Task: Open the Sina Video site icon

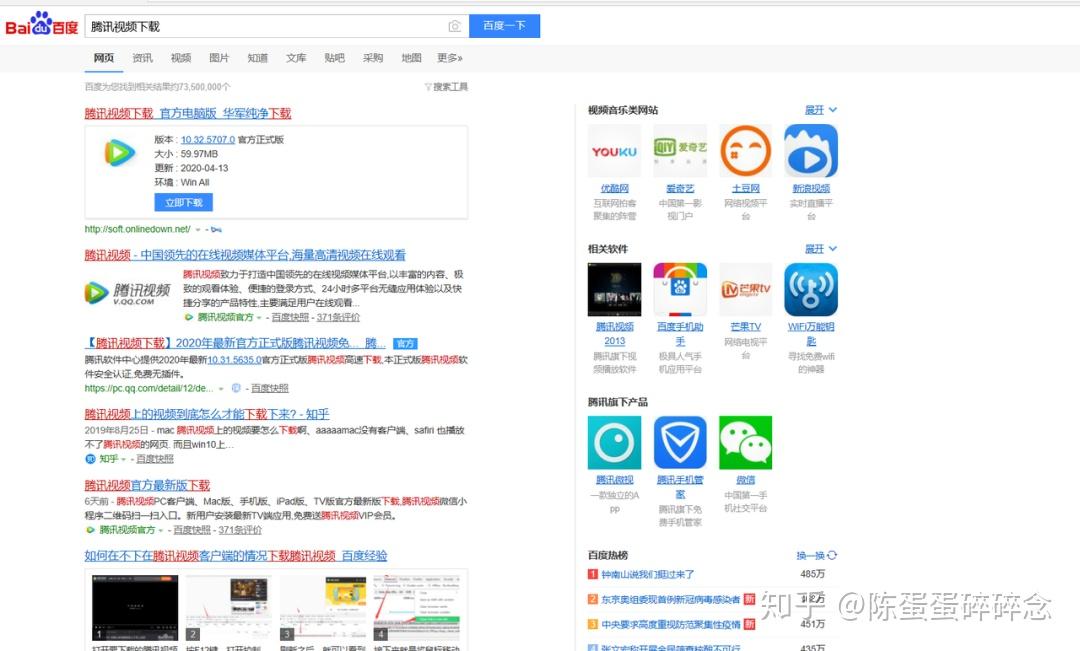Action: point(811,151)
